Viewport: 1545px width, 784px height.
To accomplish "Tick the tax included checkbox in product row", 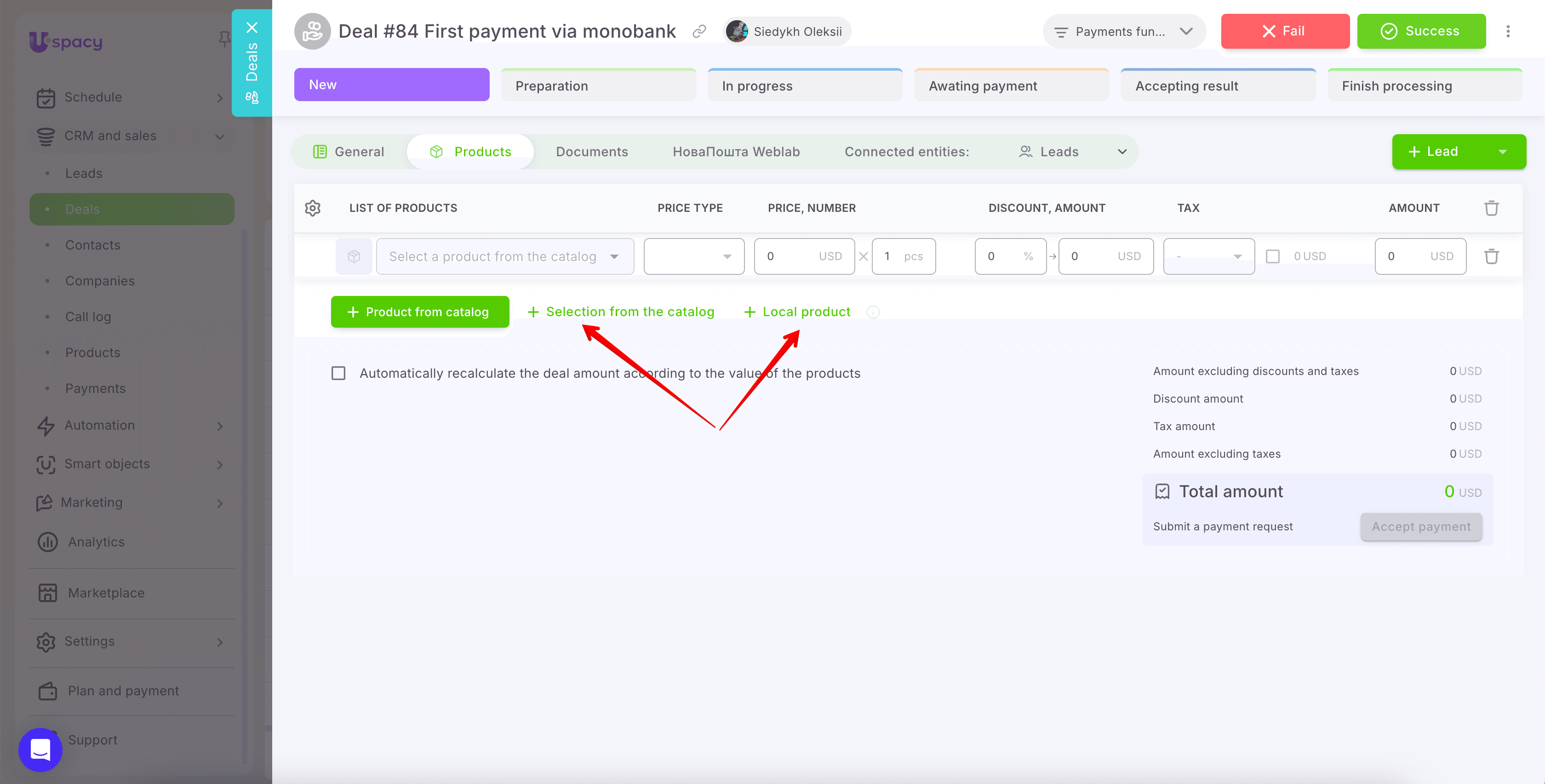I will click(x=1273, y=256).
